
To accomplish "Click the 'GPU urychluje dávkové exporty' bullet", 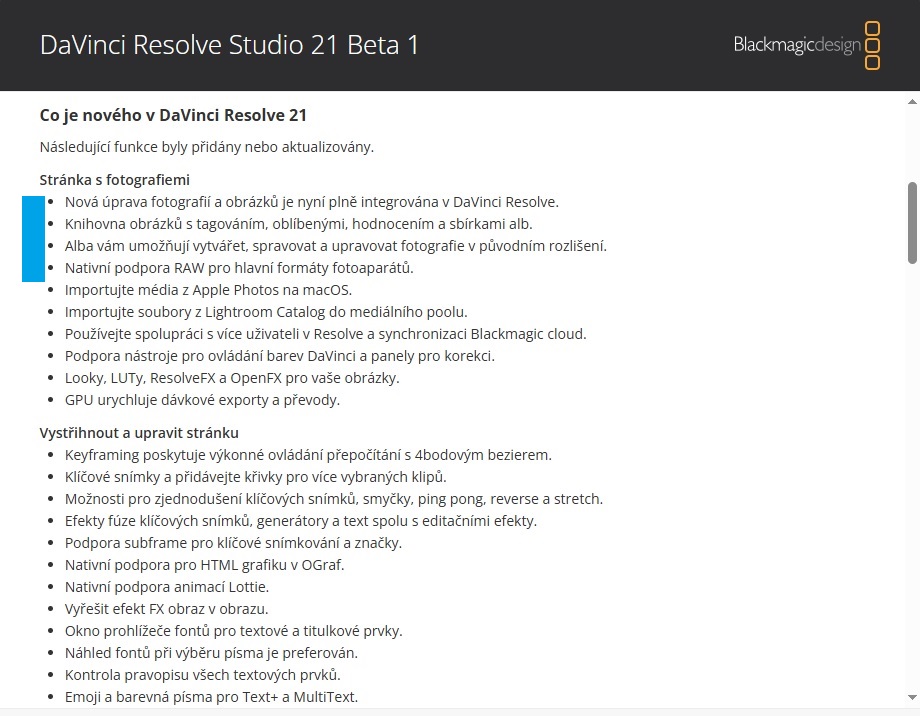I will tap(202, 400).
